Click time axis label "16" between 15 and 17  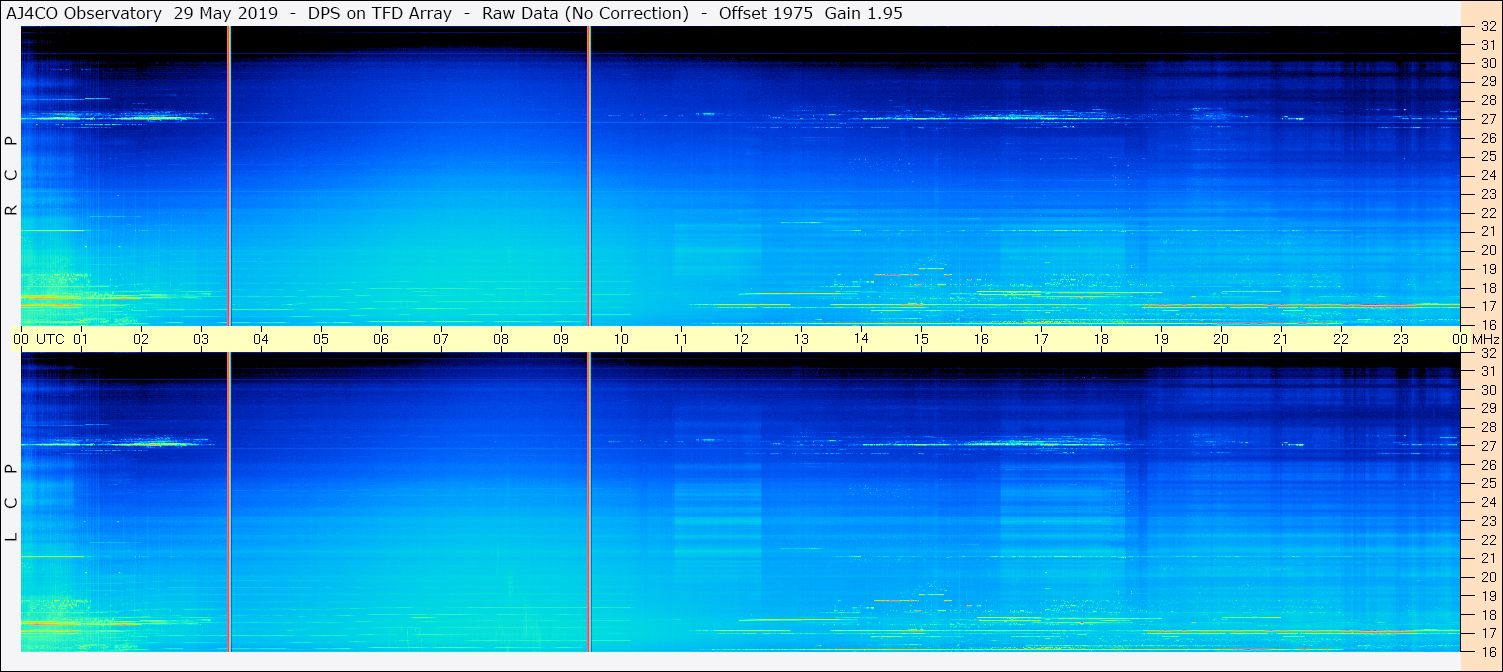pyautogui.click(x=981, y=339)
